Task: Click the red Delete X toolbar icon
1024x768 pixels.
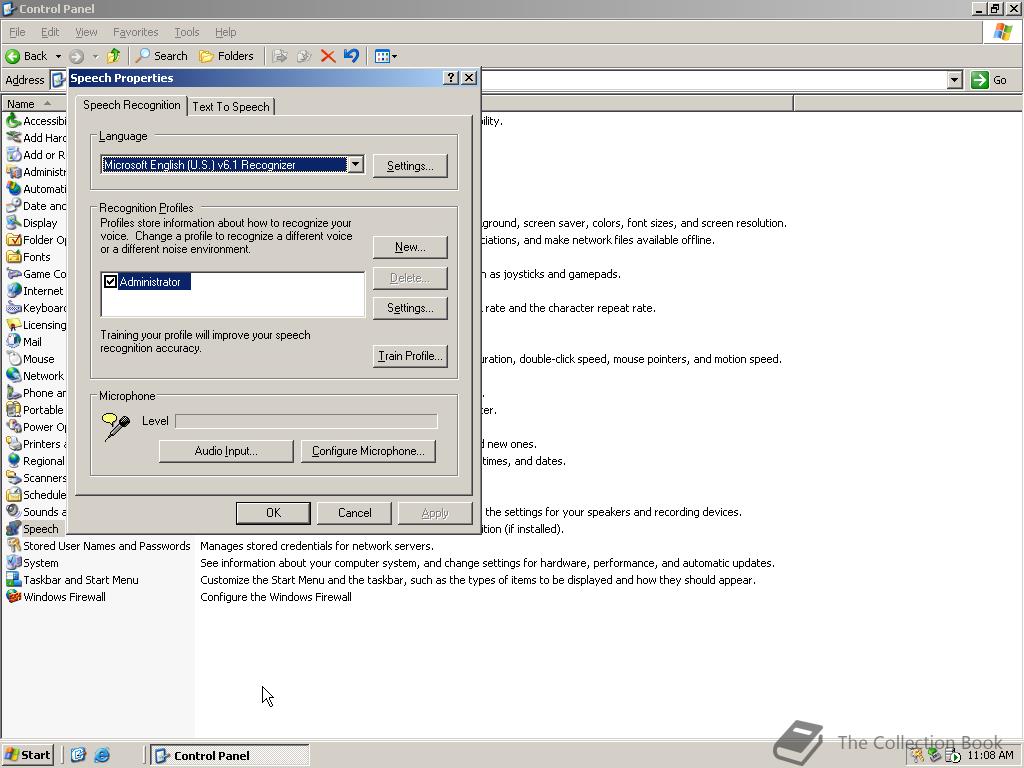Action: (x=328, y=56)
